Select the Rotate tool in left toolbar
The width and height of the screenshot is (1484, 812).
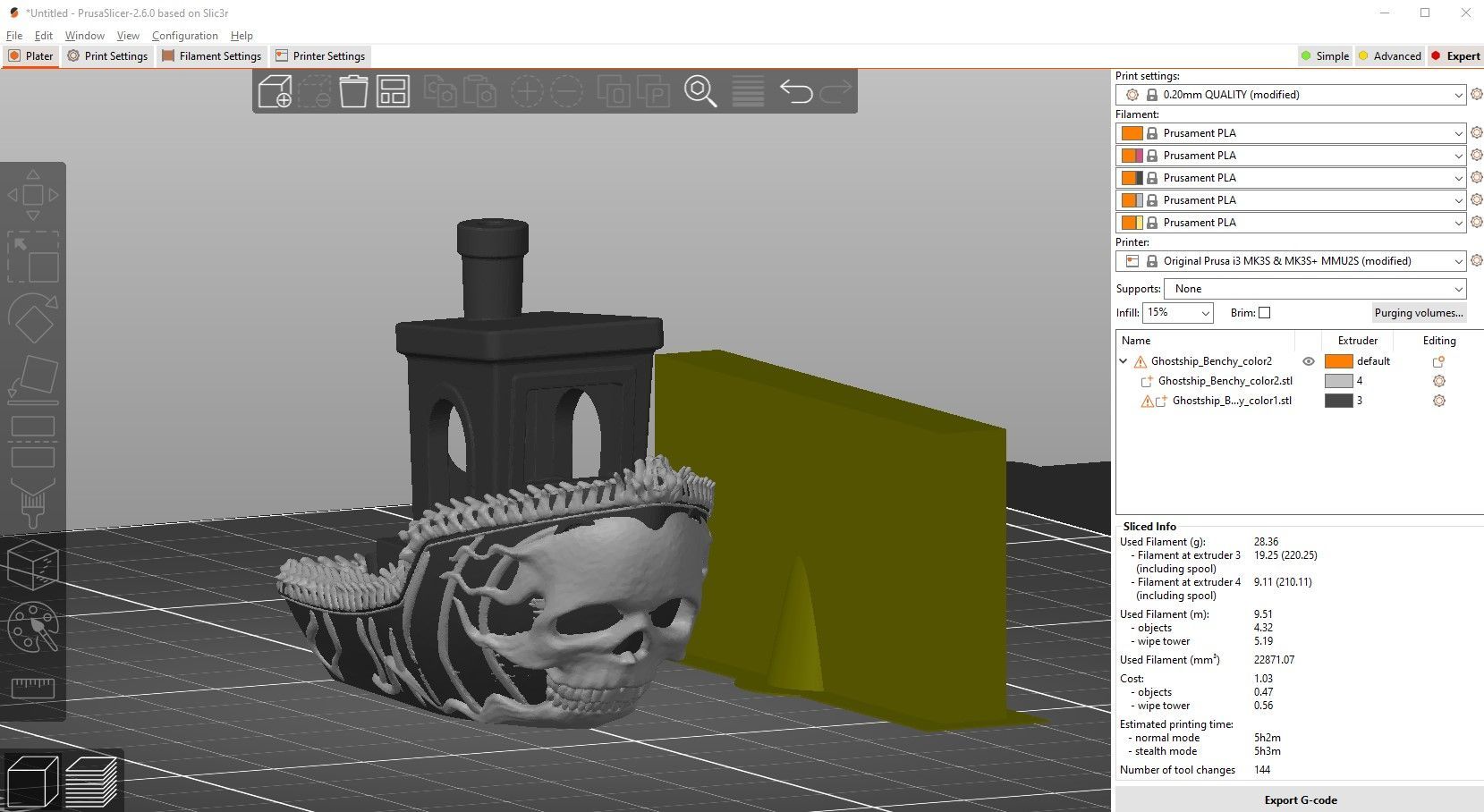[x=33, y=317]
